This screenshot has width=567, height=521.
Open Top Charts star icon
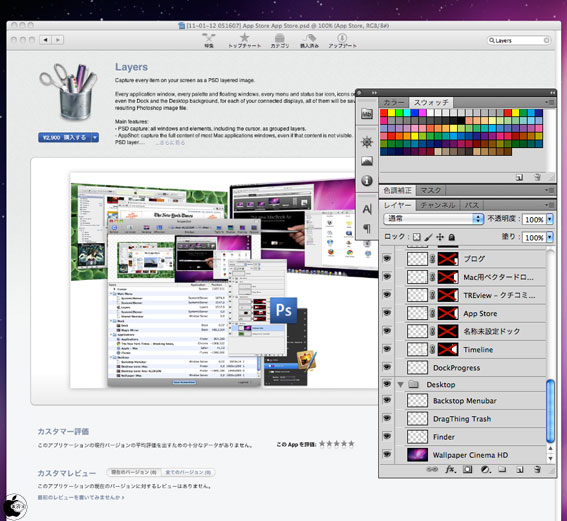point(244,40)
